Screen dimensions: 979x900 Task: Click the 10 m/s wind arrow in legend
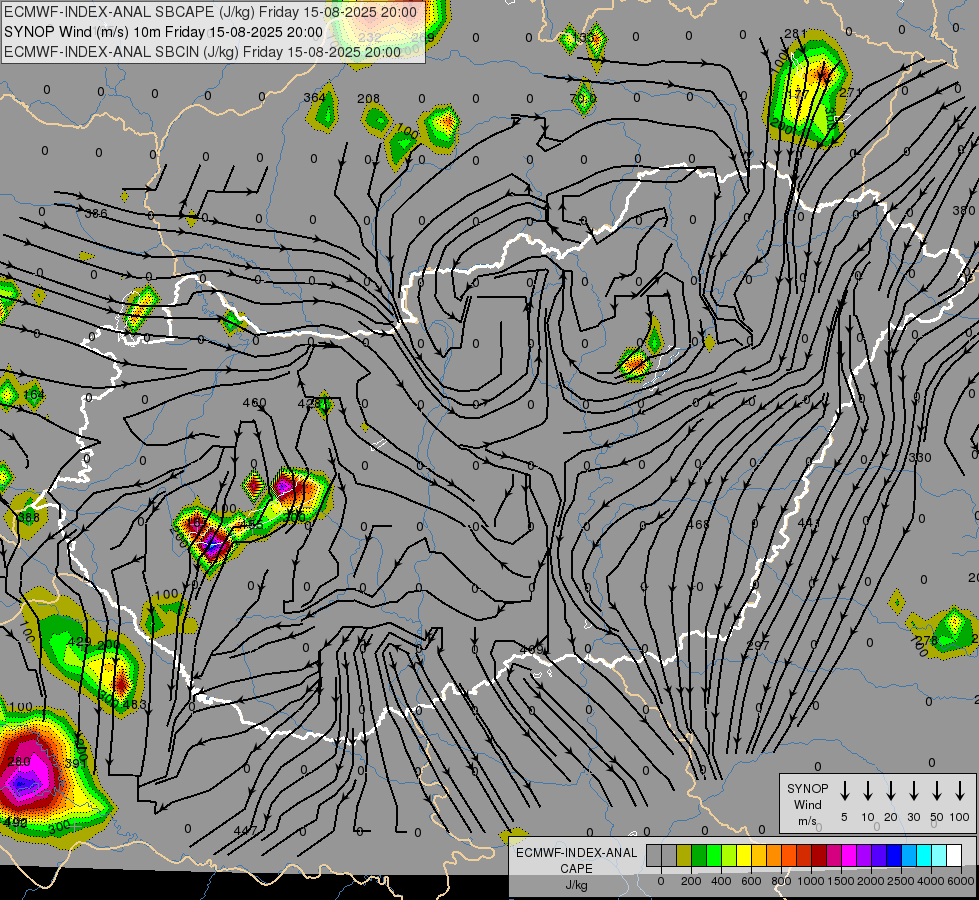point(867,791)
